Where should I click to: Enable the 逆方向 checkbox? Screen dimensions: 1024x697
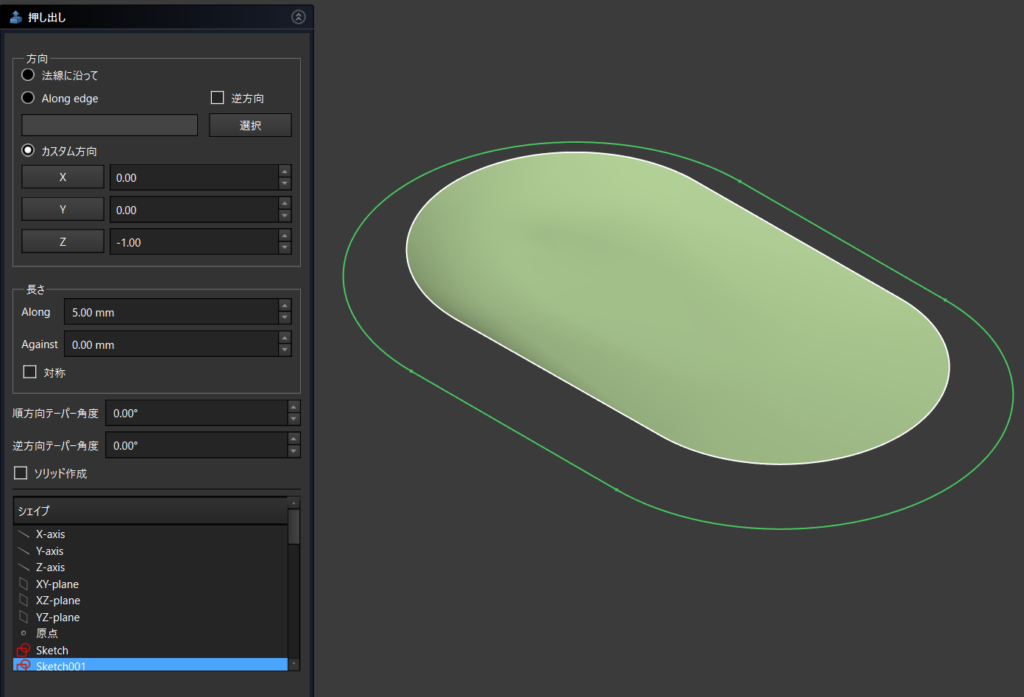click(217, 98)
